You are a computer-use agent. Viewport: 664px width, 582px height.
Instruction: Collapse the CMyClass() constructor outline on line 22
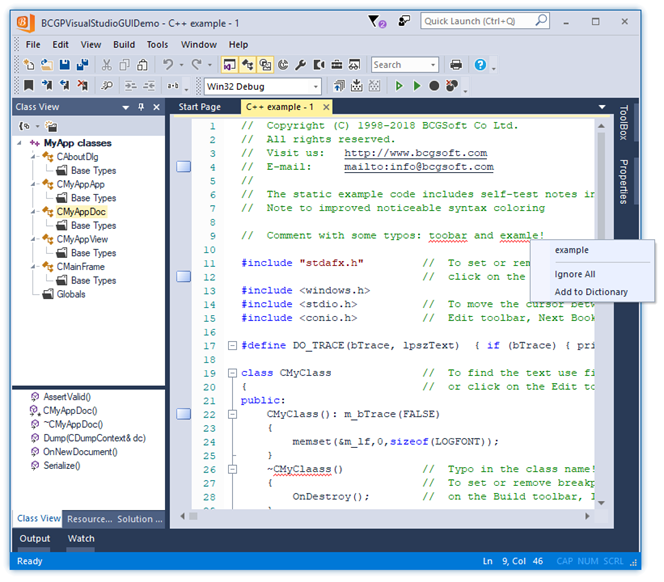(232, 414)
